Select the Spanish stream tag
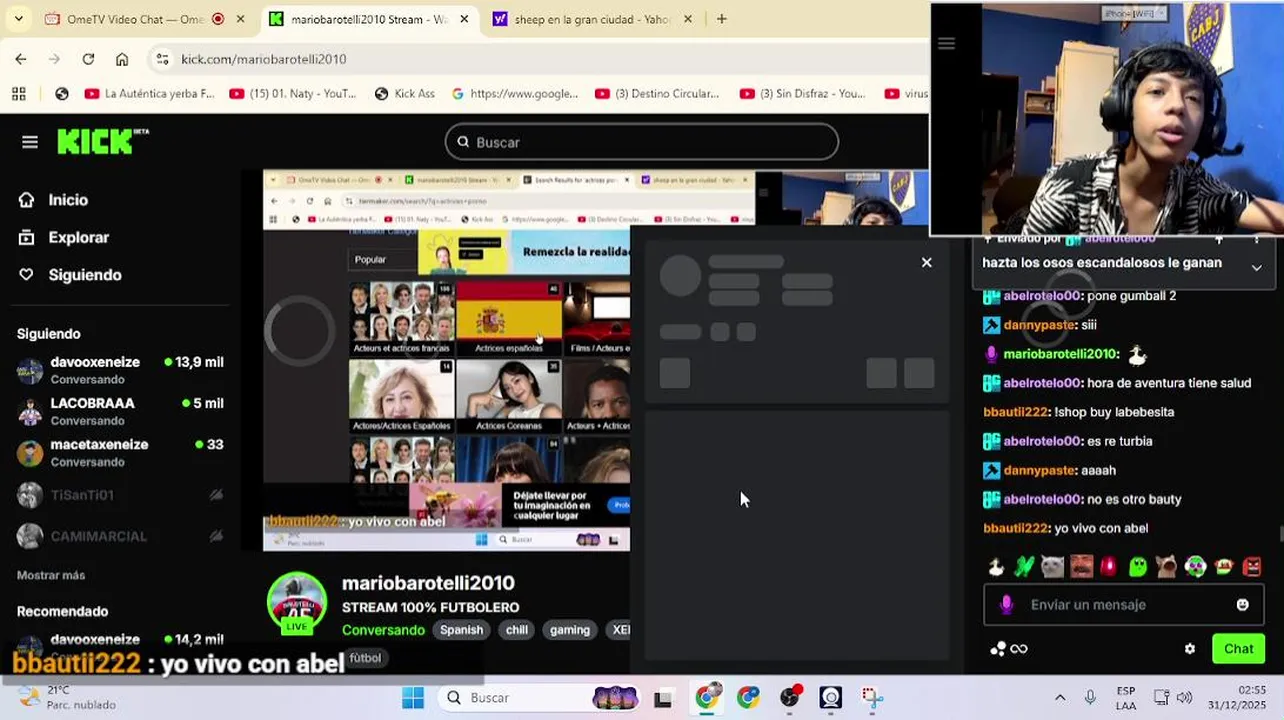Screen dimensions: 1284x720 point(462,630)
